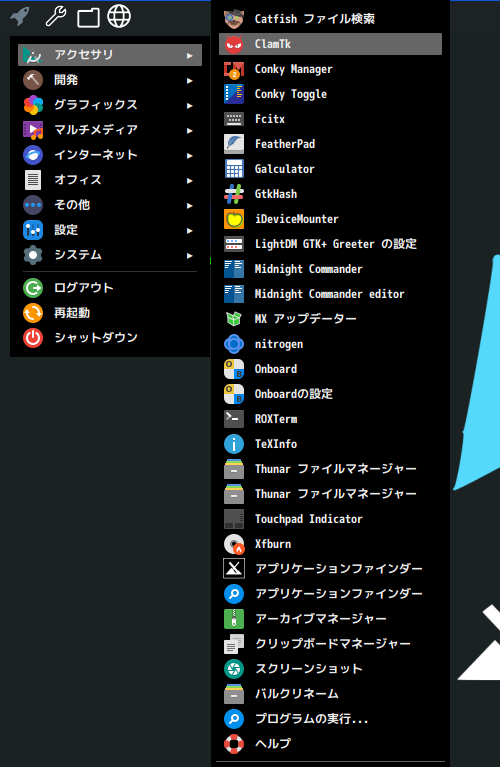Click the クリップボードマネージャー clipboard icon
This screenshot has width=500, height=767.
point(234,643)
